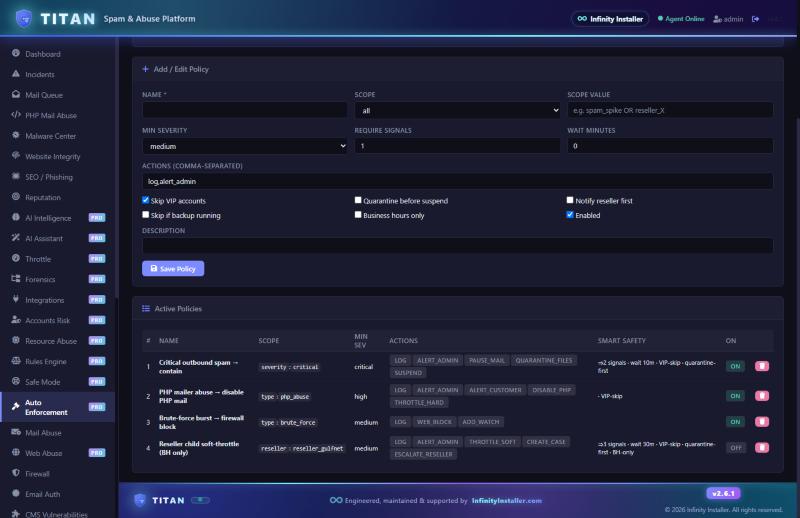This screenshot has height=518, width=800.
Task: Open Reputation sidebar icon
Action: click(16, 196)
